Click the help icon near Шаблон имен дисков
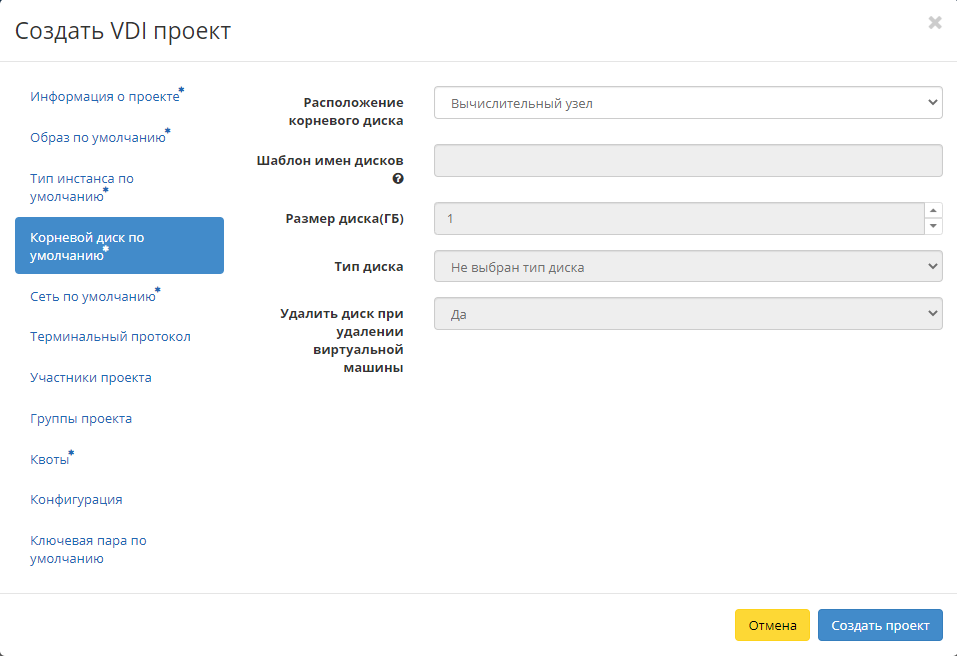 coord(398,179)
